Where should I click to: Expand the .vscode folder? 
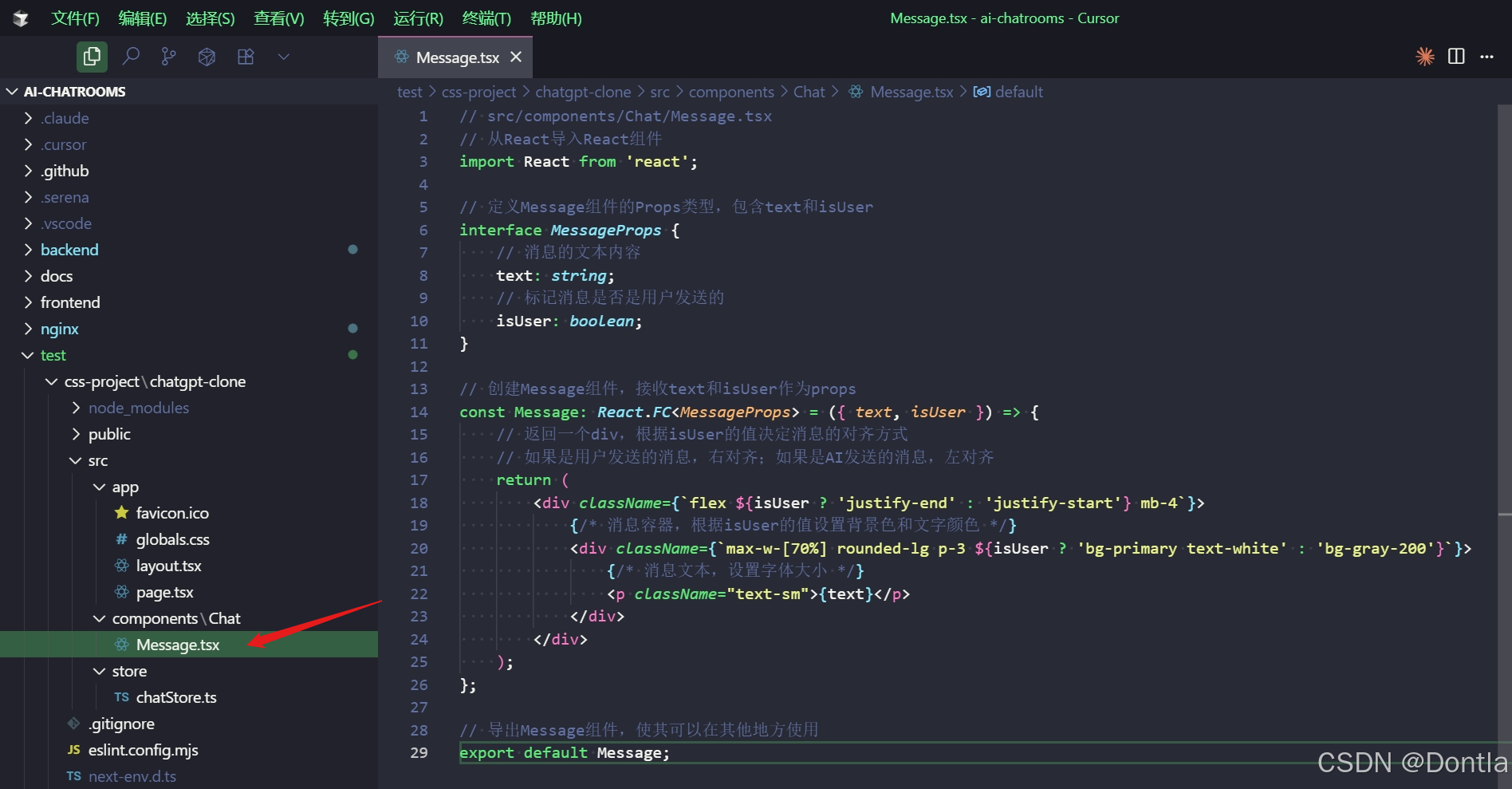[189, 223]
